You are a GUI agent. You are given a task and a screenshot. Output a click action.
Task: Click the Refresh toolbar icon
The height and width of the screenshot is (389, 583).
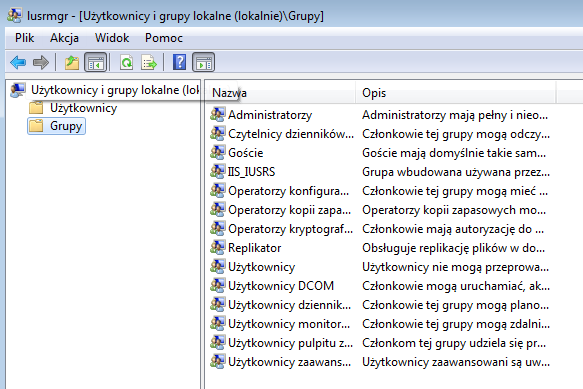click(126, 62)
